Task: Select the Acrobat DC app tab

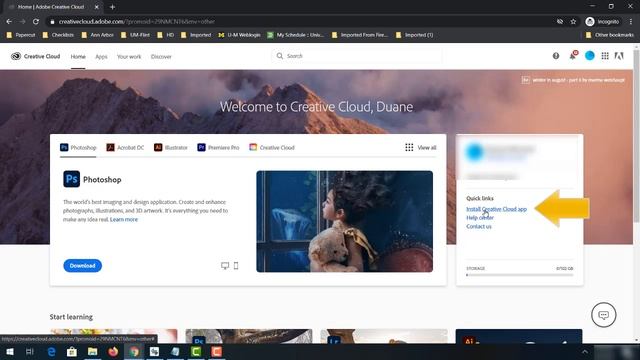Action: tap(125, 147)
